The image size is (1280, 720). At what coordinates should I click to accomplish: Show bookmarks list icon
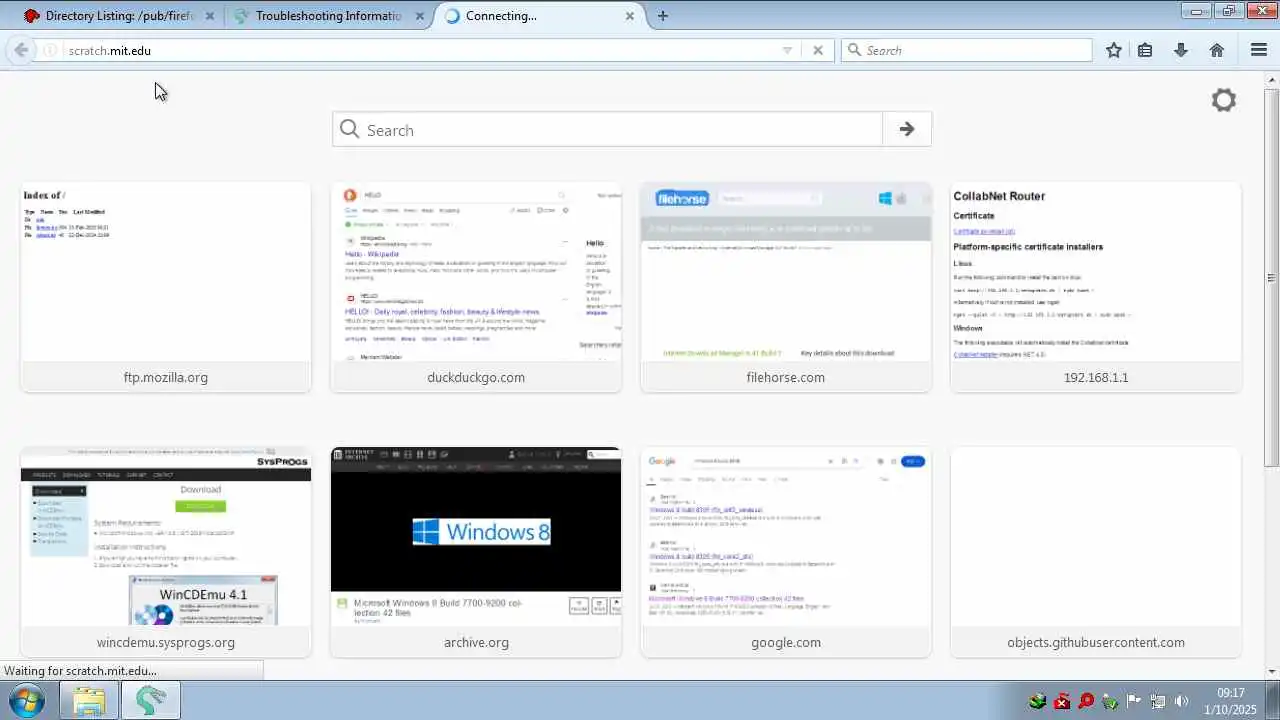(x=1145, y=50)
